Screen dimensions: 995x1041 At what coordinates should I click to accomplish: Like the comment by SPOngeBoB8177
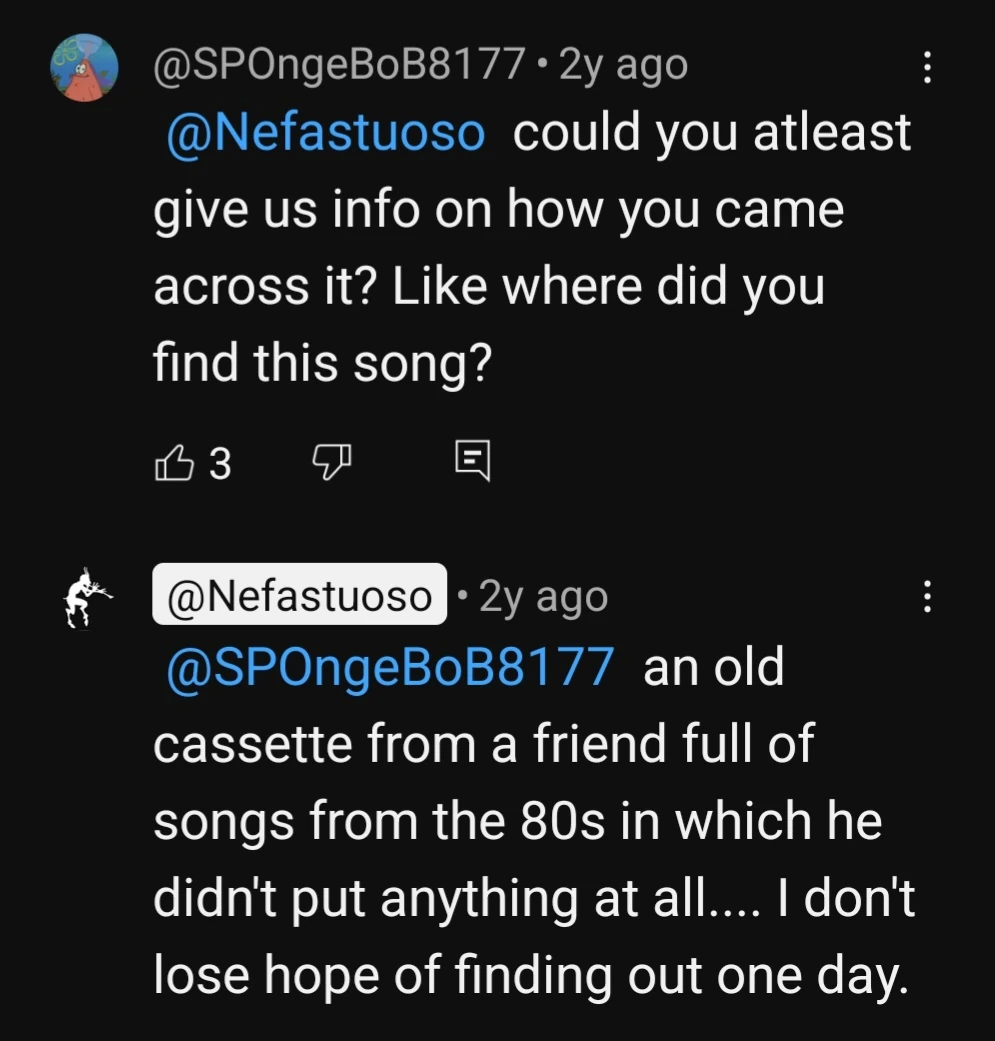coord(174,463)
